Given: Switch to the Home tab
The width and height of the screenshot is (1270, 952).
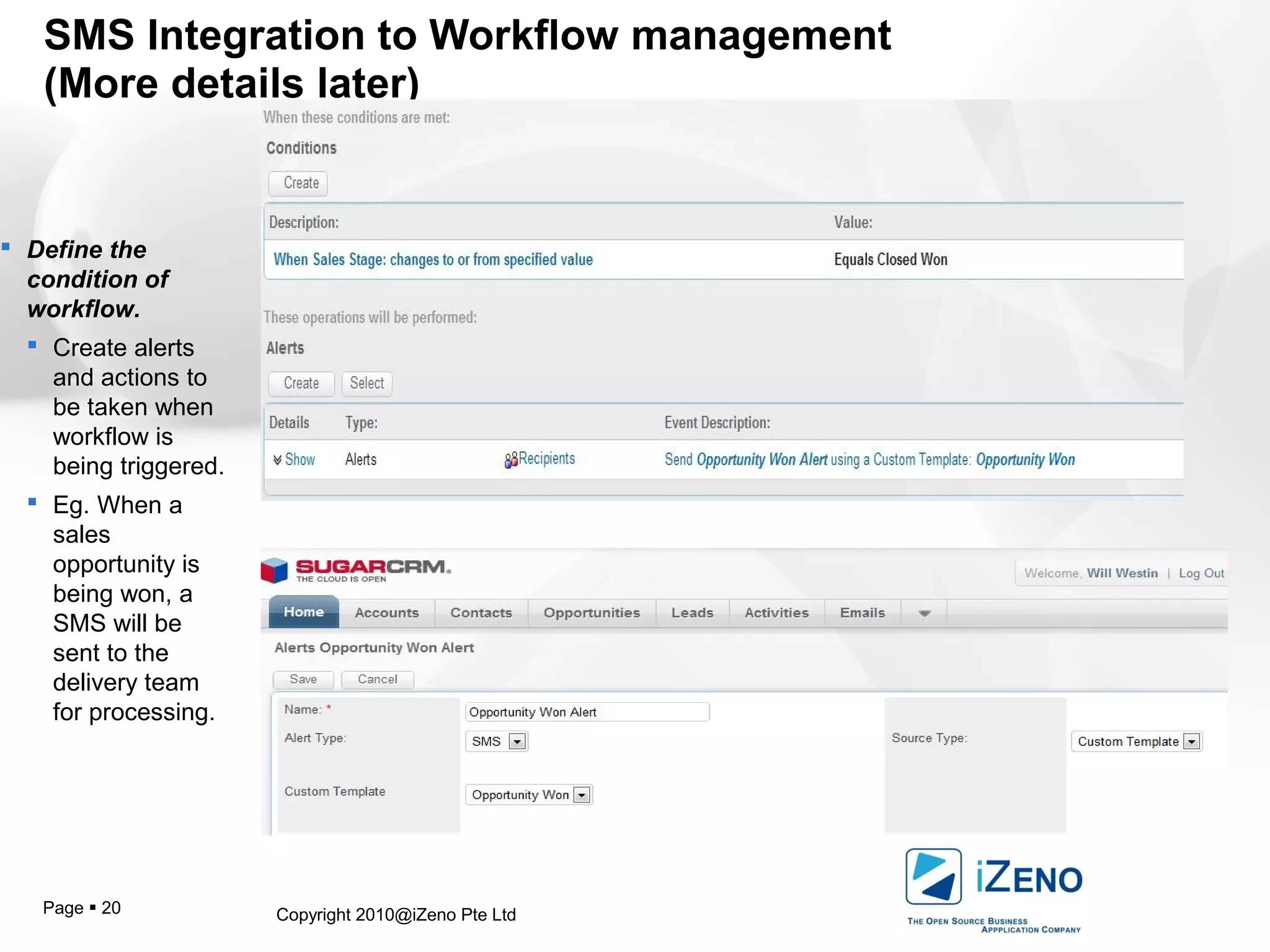Looking at the screenshot, I should coord(304,612).
